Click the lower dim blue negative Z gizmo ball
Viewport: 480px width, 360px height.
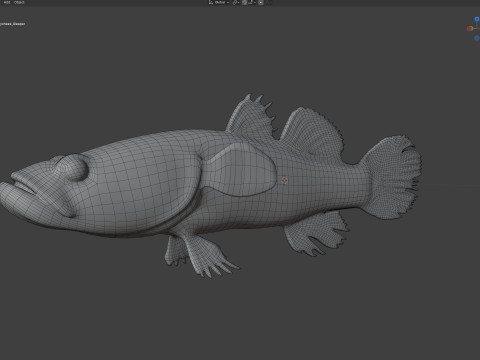(x=477, y=38)
